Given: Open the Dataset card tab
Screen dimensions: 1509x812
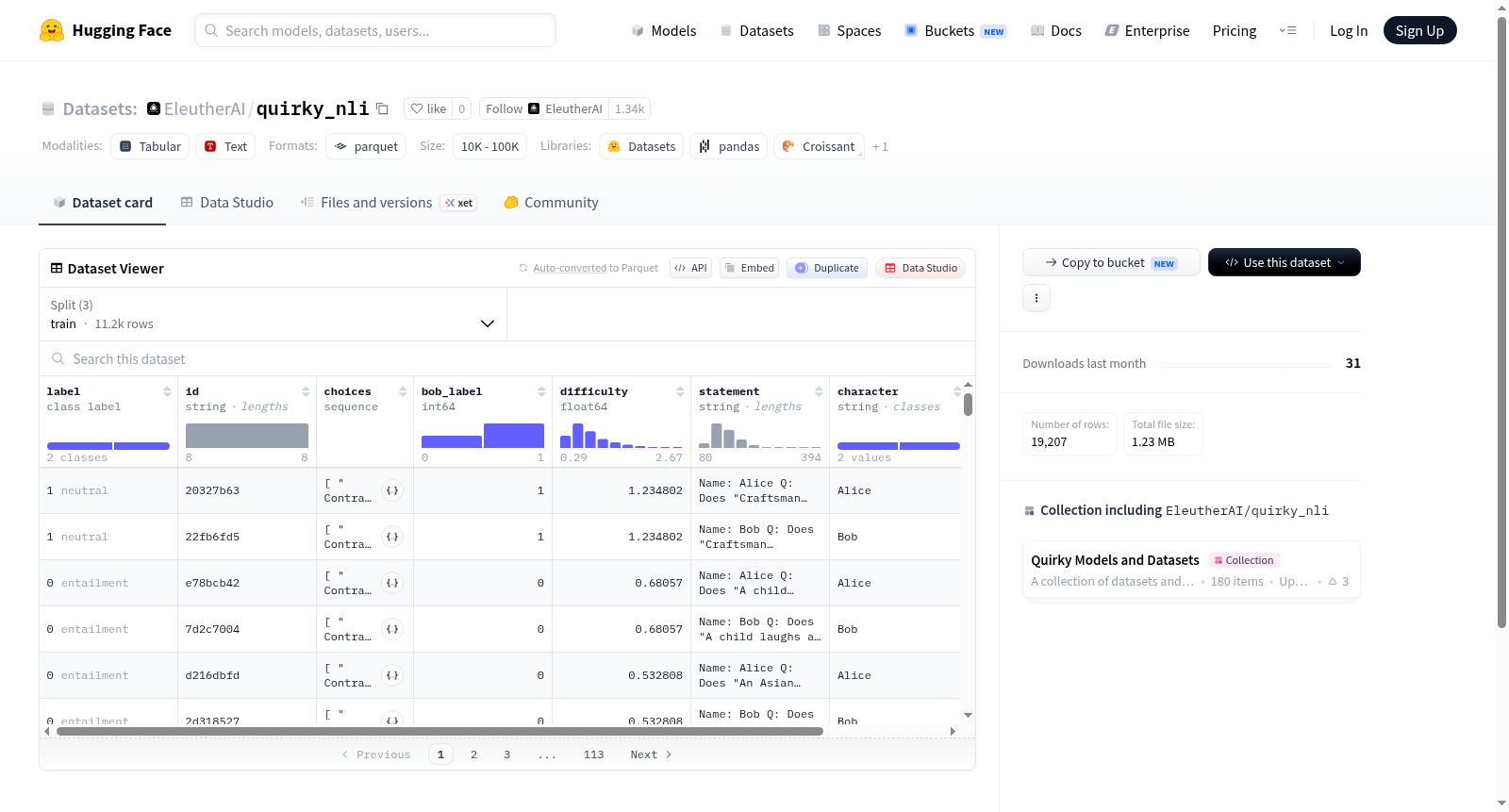Looking at the screenshot, I should point(103,203).
